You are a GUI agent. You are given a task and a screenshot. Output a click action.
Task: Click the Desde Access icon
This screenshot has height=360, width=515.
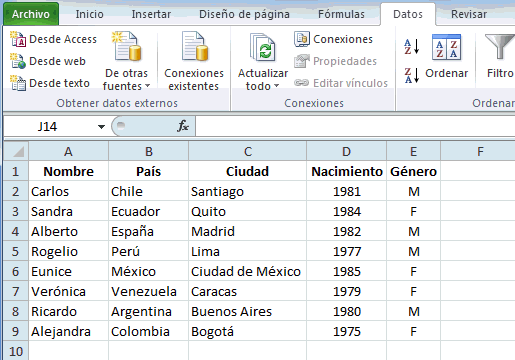coord(18,39)
